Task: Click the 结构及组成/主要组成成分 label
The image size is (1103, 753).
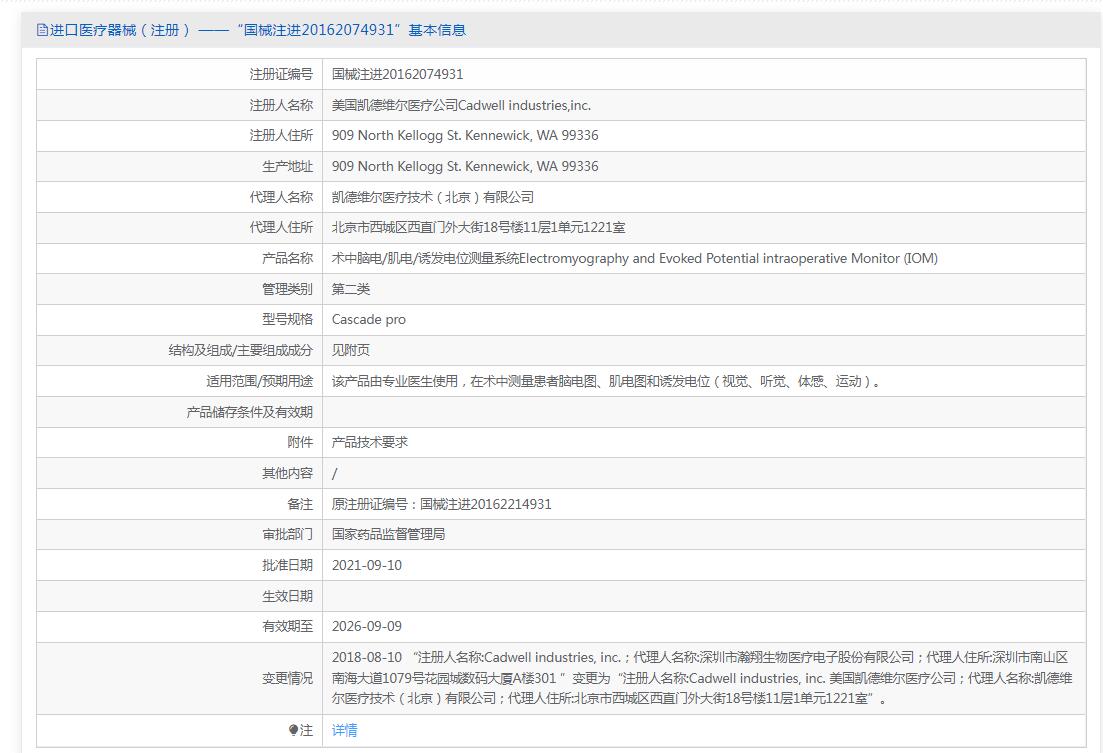Action: [x=241, y=350]
